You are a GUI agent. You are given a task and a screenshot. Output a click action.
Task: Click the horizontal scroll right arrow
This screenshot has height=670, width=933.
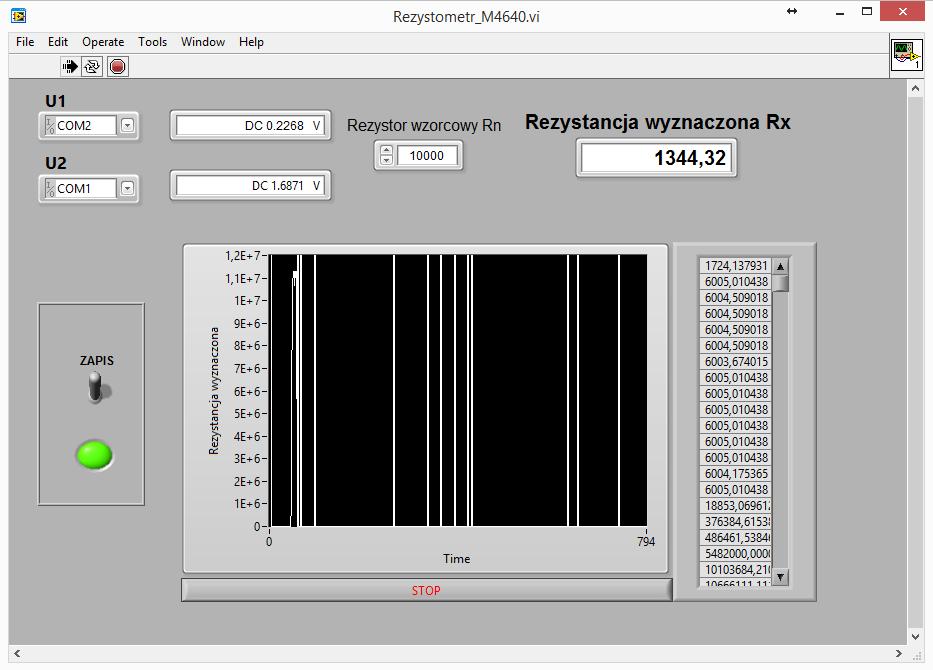pos(898,653)
